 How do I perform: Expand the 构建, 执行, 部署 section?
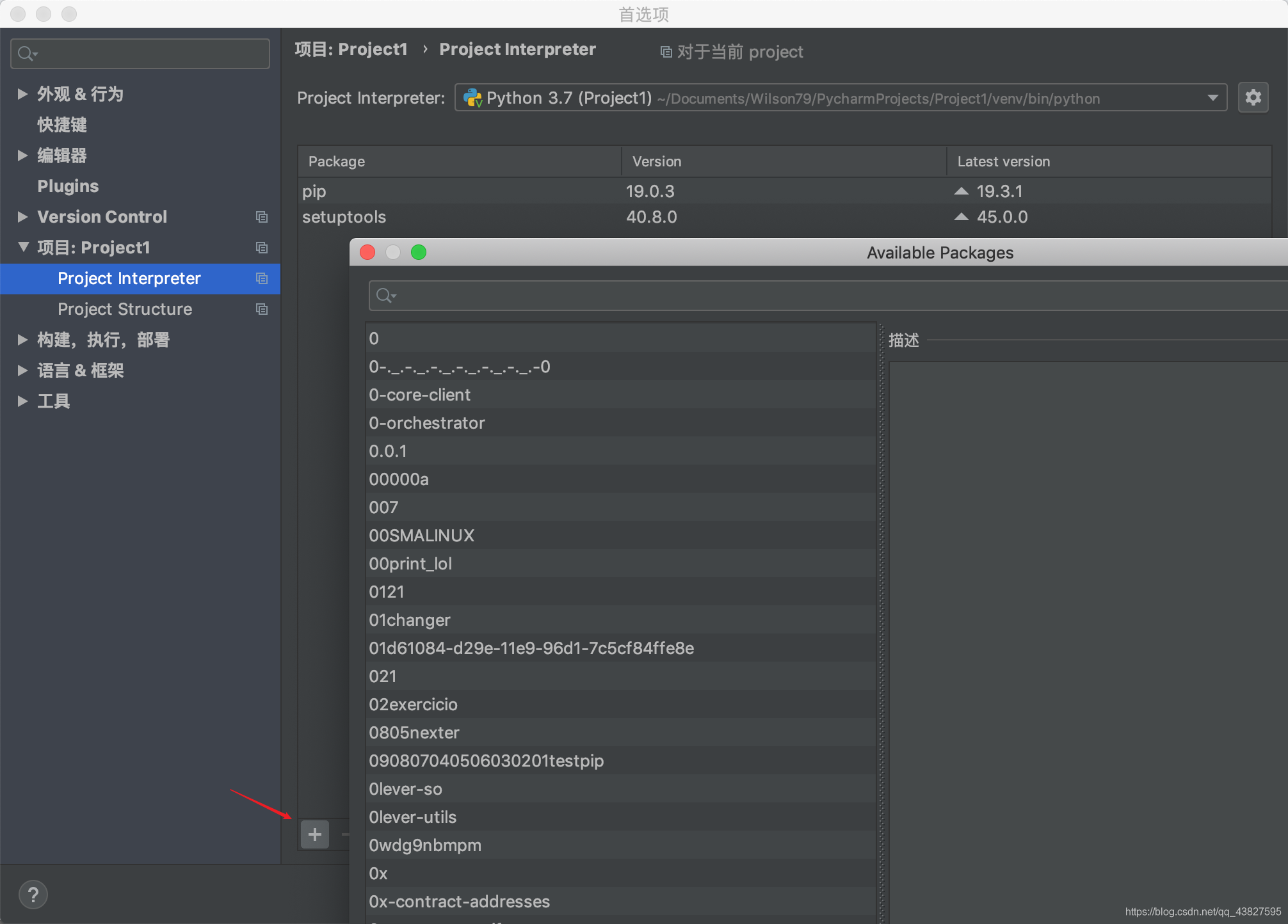coord(22,340)
